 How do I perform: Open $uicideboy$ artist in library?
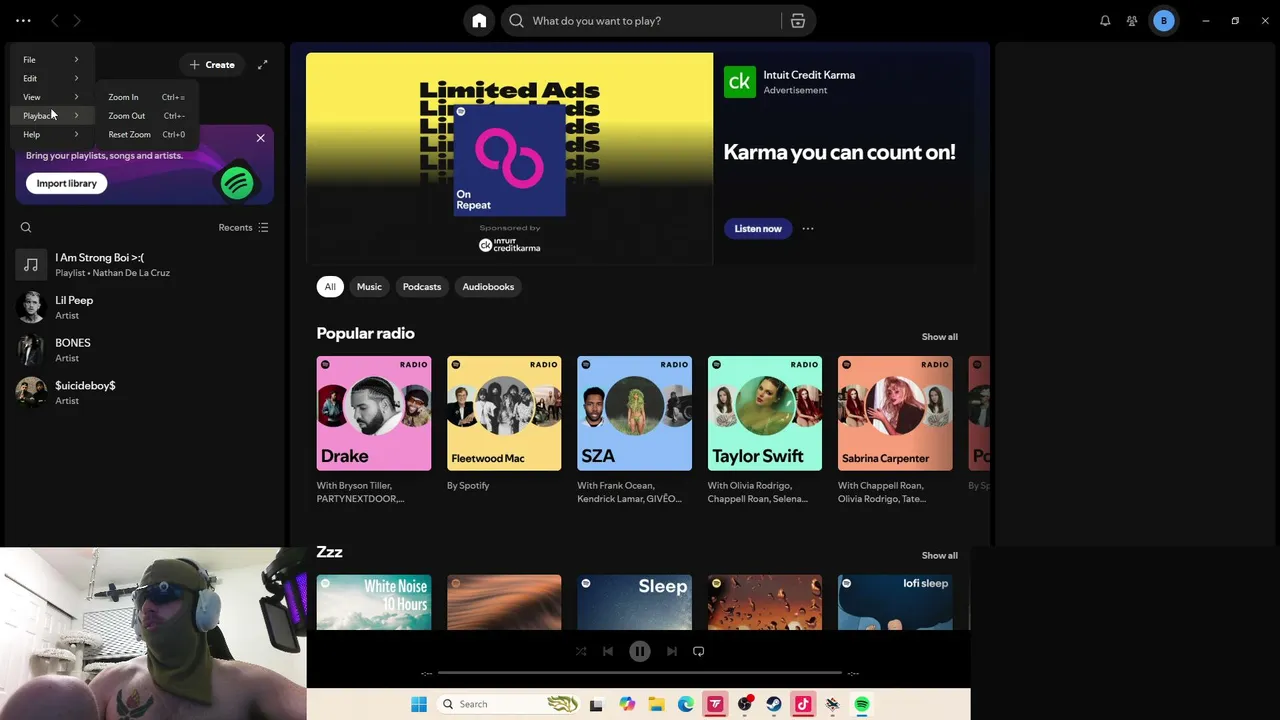(145, 392)
